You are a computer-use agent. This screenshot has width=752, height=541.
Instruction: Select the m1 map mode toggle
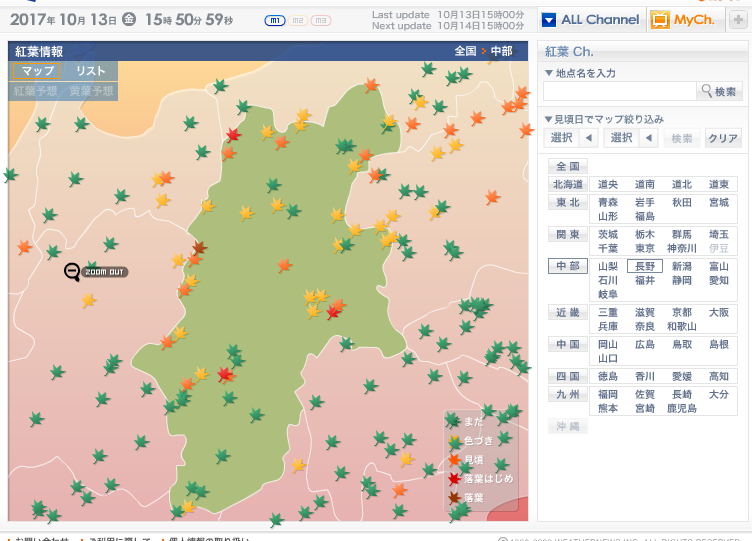[275, 21]
